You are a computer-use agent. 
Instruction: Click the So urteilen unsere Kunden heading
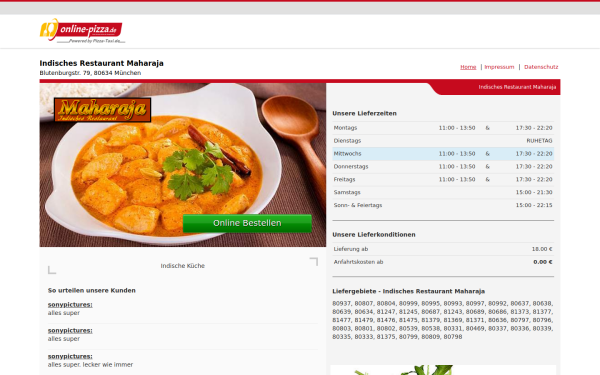pos(92,290)
